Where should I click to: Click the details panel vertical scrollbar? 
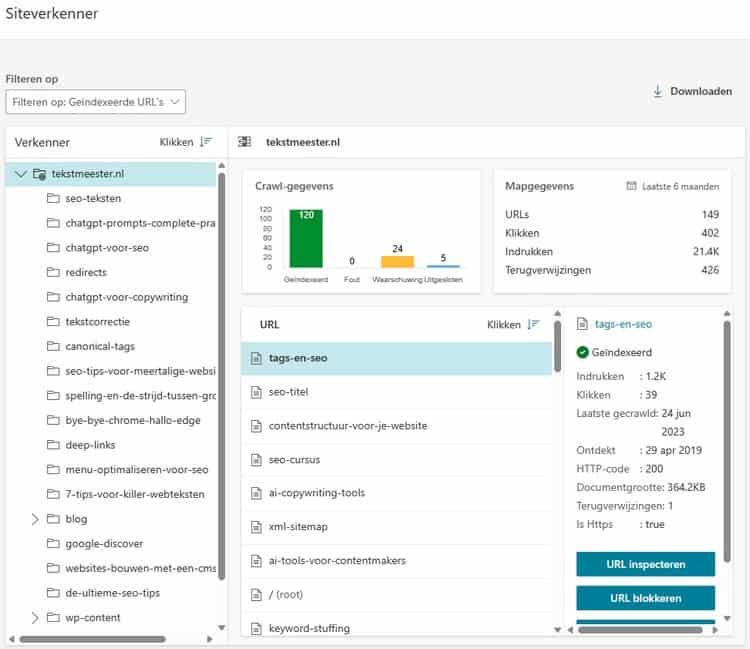tap(727, 441)
